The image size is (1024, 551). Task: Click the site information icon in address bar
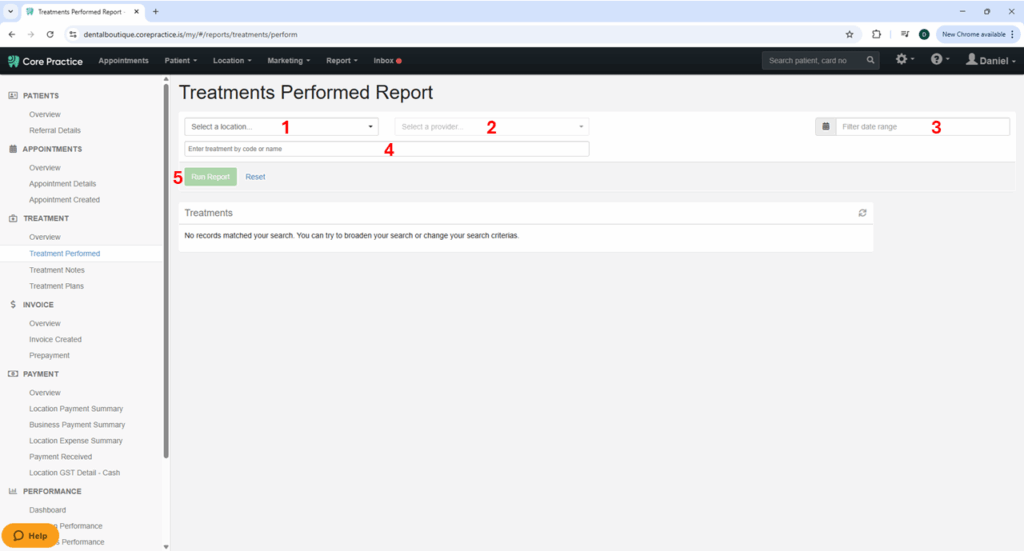point(72,35)
